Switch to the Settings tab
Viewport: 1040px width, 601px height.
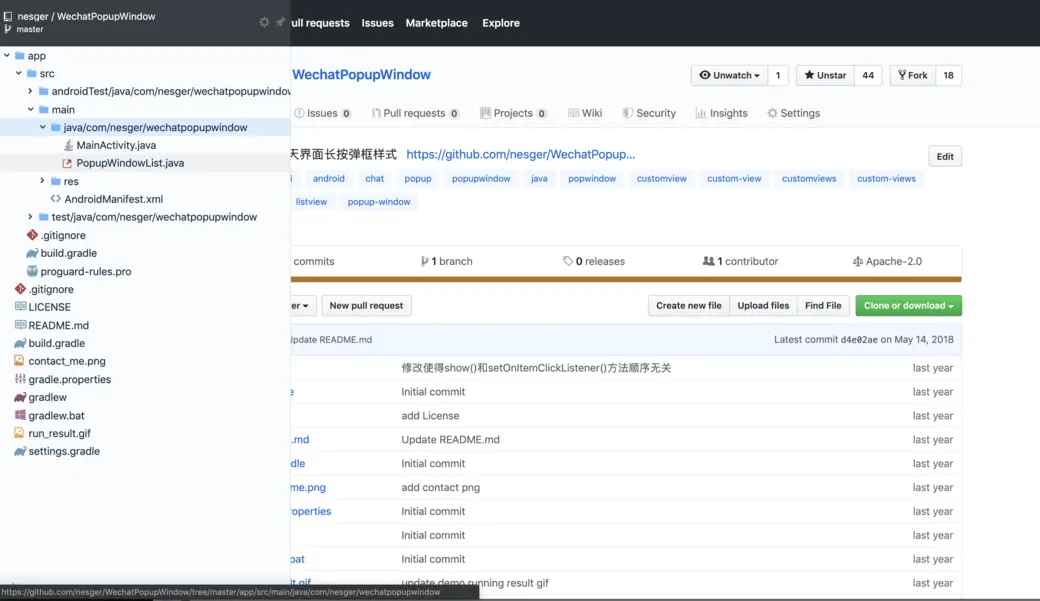(793, 113)
